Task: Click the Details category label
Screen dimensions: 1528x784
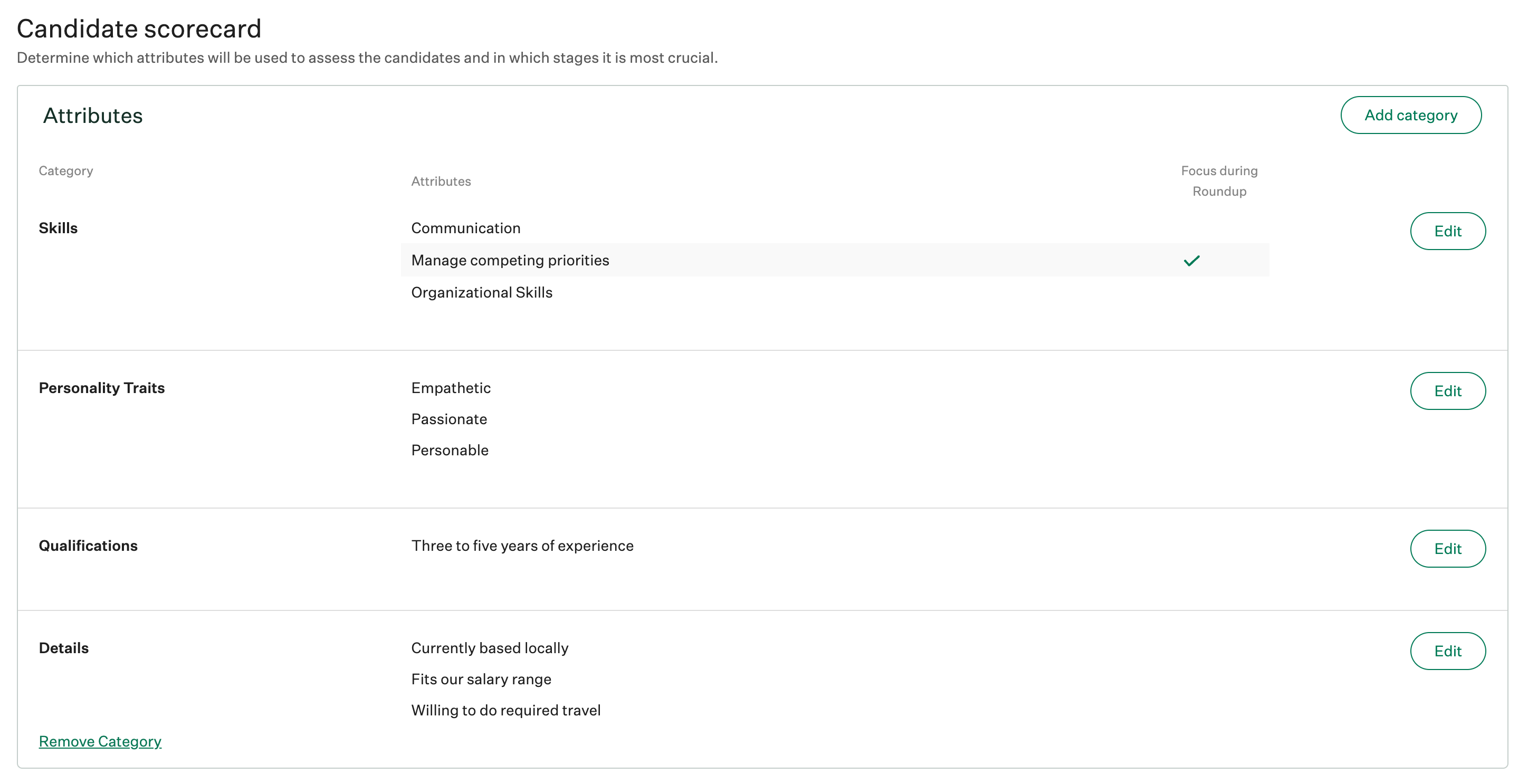Action: click(x=63, y=648)
